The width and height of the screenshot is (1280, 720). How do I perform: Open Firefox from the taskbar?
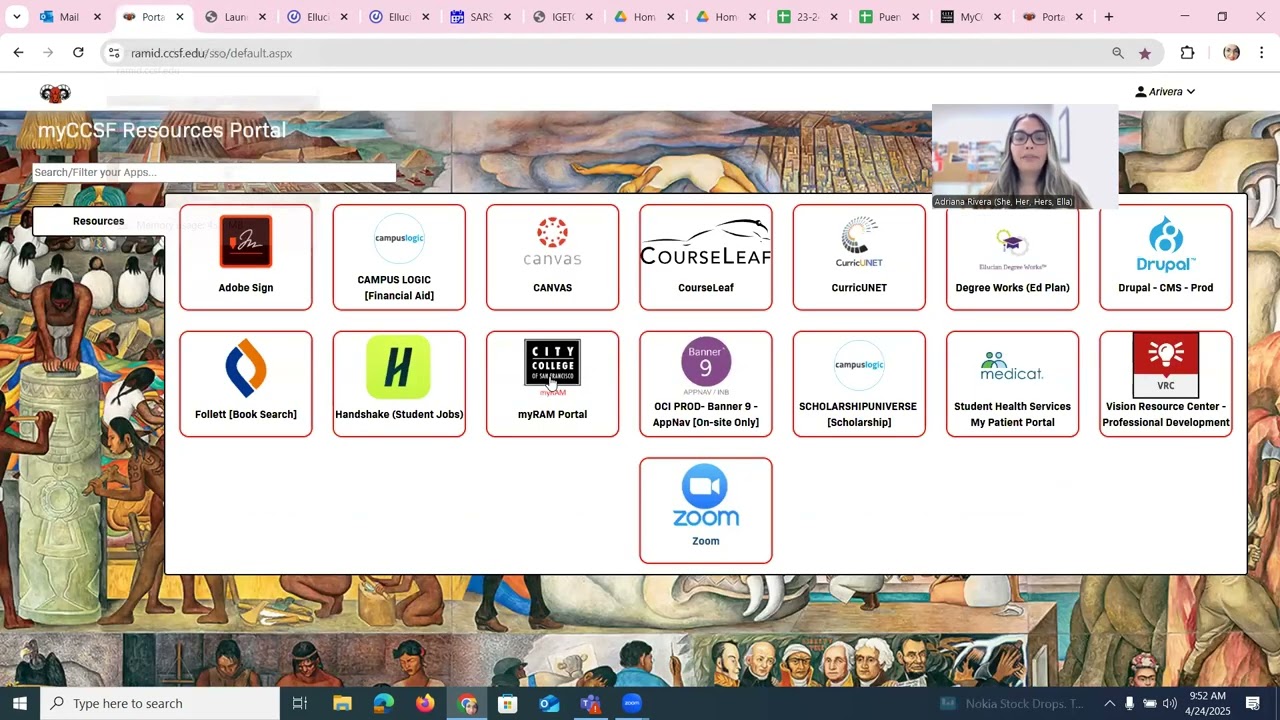(x=425, y=703)
